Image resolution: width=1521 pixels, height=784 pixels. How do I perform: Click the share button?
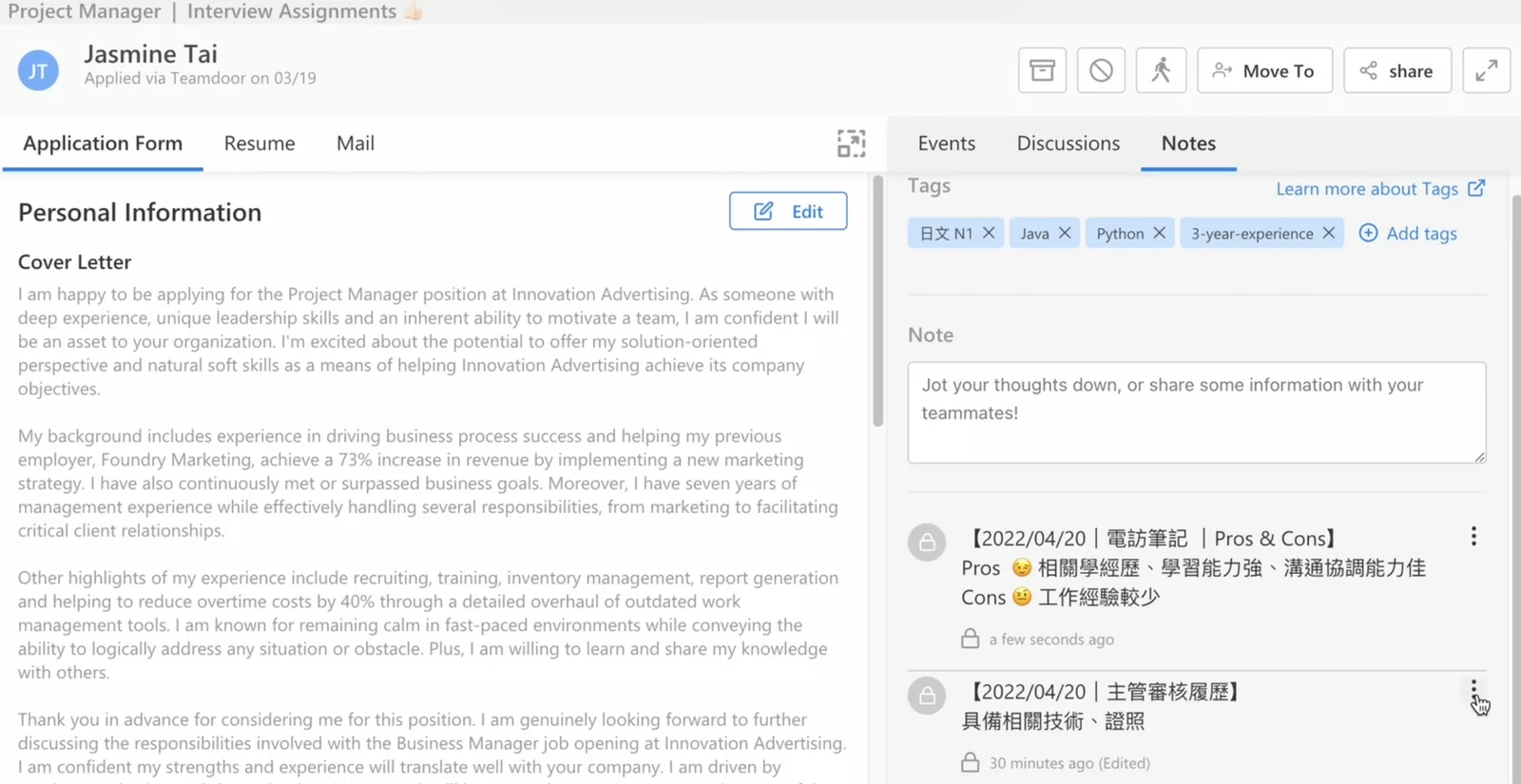pyautogui.click(x=1396, y=70)
